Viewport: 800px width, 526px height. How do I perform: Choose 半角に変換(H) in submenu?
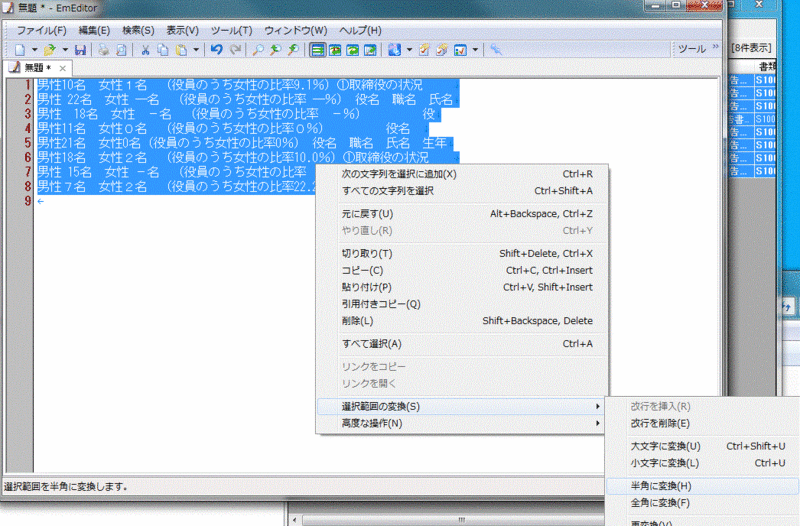pos(703,486)
